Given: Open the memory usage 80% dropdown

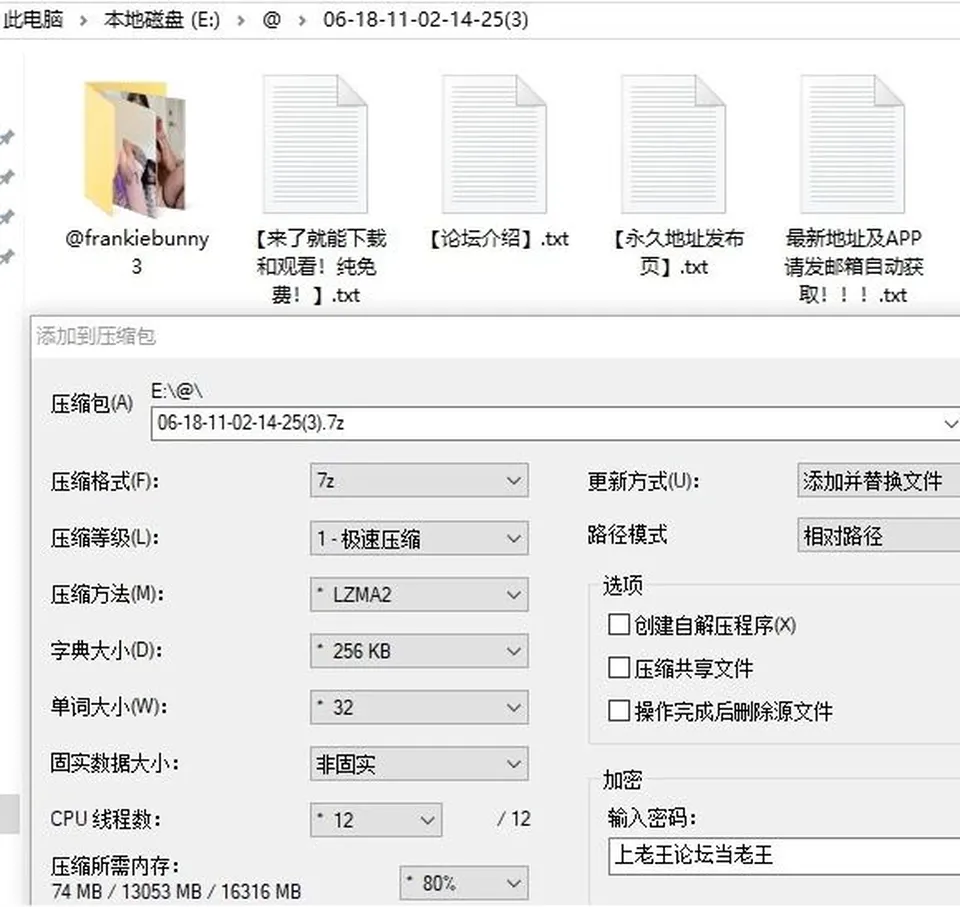Looking at the screenshot, I should coord(464,883).
